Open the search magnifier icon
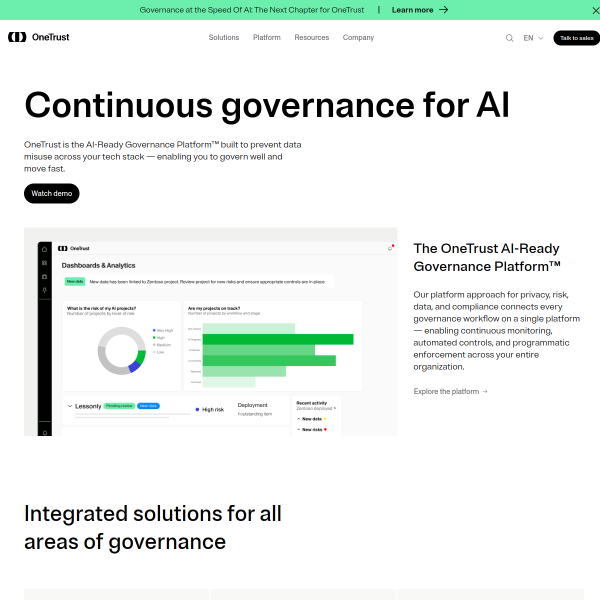This screenshot has height=600, width=600. pyautogui.click(x=509, y=38)
